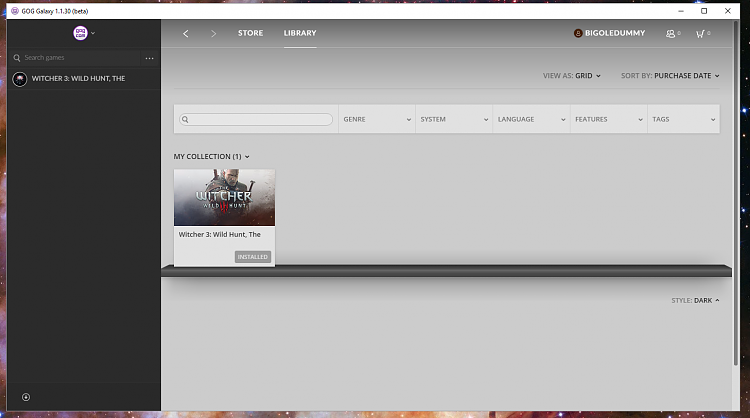Click the INSTALLED badge on Witcher 3
Screen dimensions: 750x418
pyautogui.click(x=253, y=257)
